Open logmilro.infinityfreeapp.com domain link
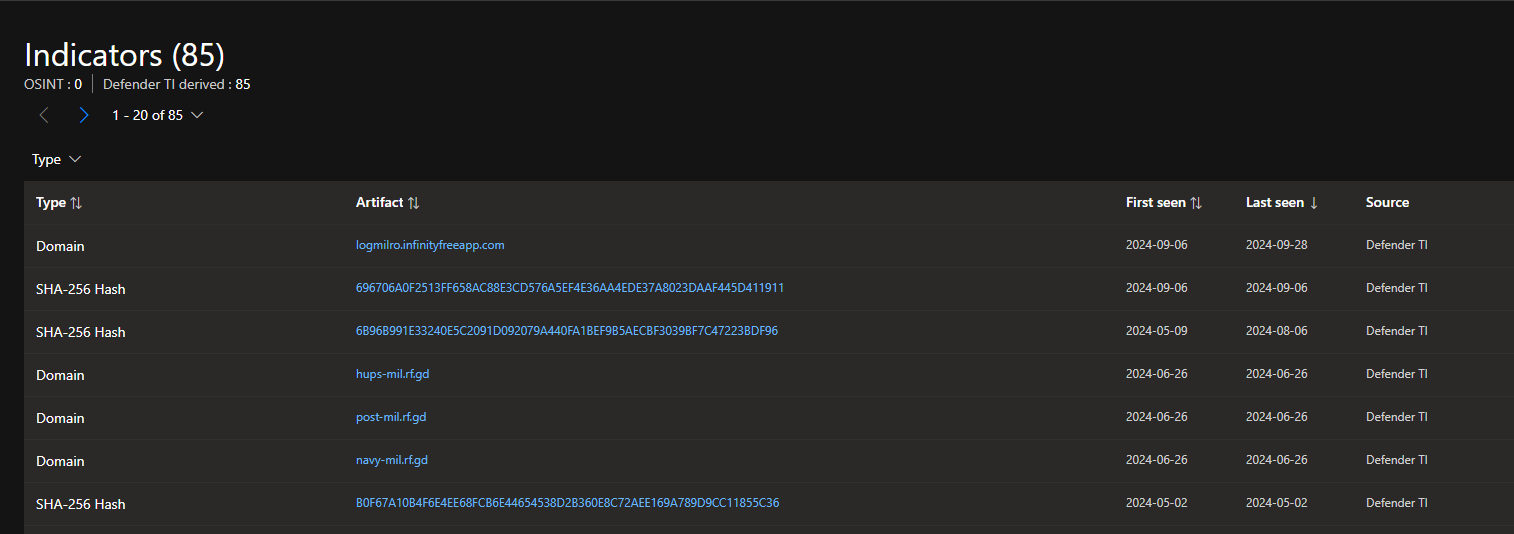 point(430,245)
